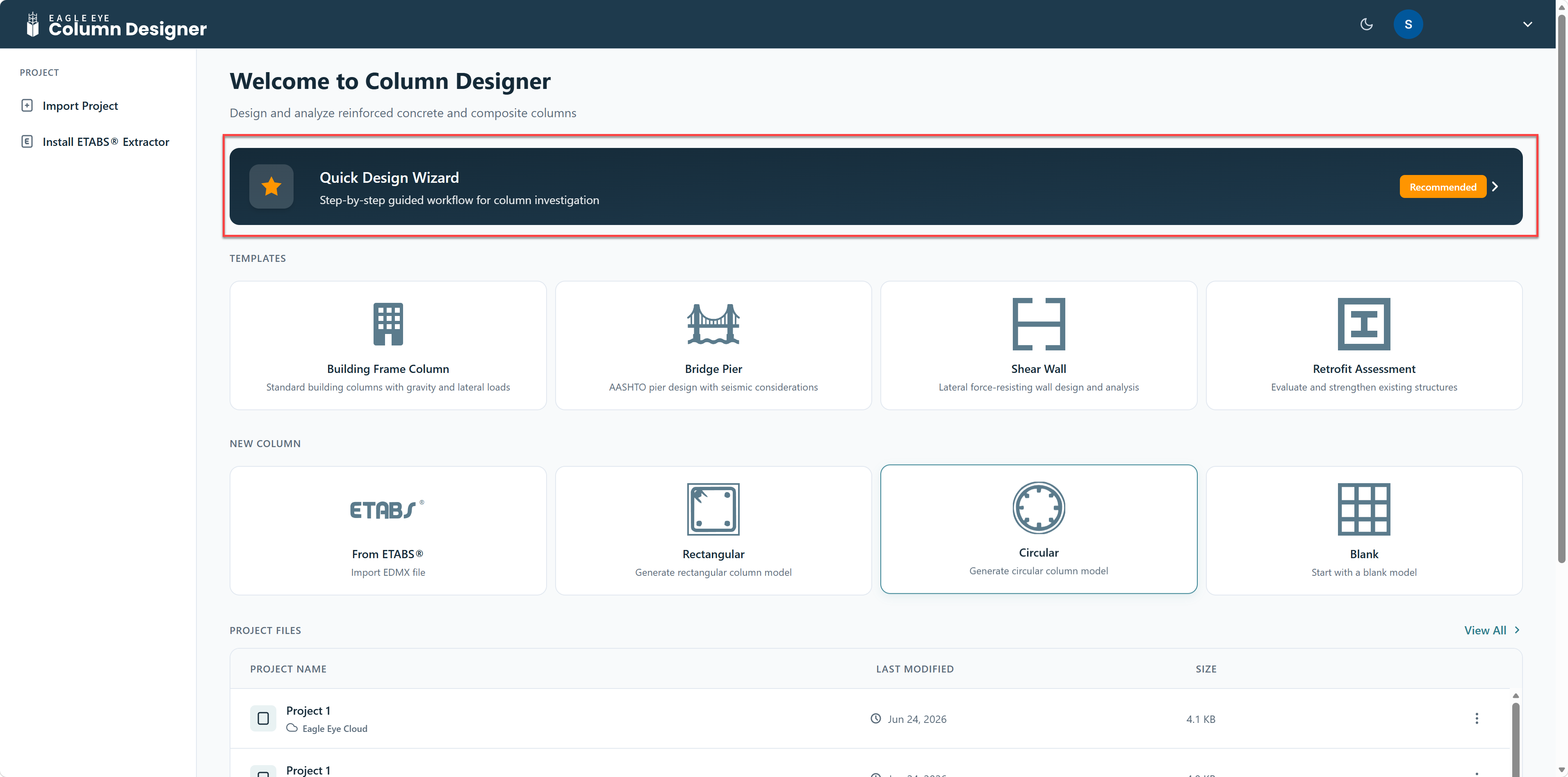Viewport: 1568px width, 777px height.
Task: Open the Building Frame Column template icon
Action: [388, 324]
